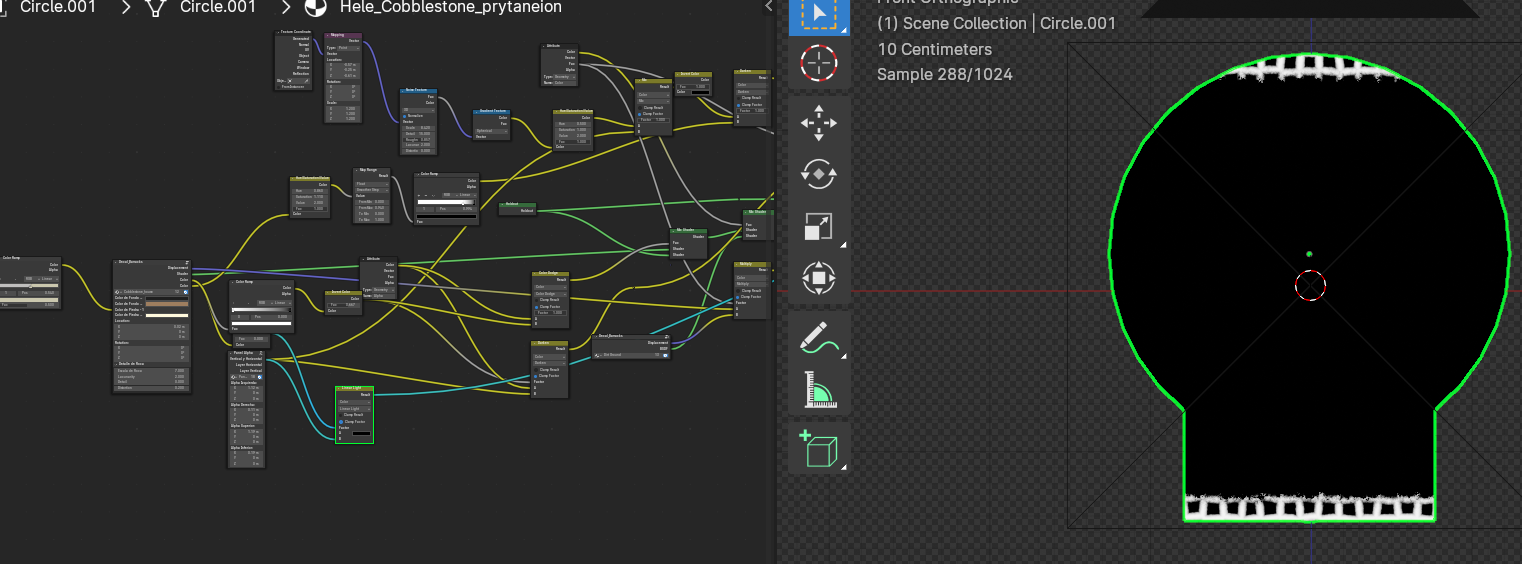Click Hele_Cobblestone_prytaneion material breadcrumb
1522x564 pixels.
click(x=450, y=8)
